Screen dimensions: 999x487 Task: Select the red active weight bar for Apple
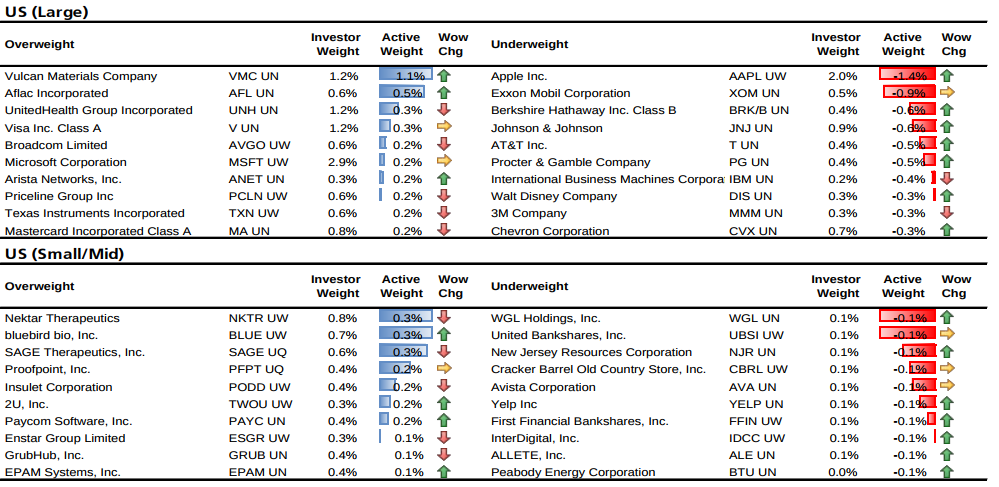(907, 76)
